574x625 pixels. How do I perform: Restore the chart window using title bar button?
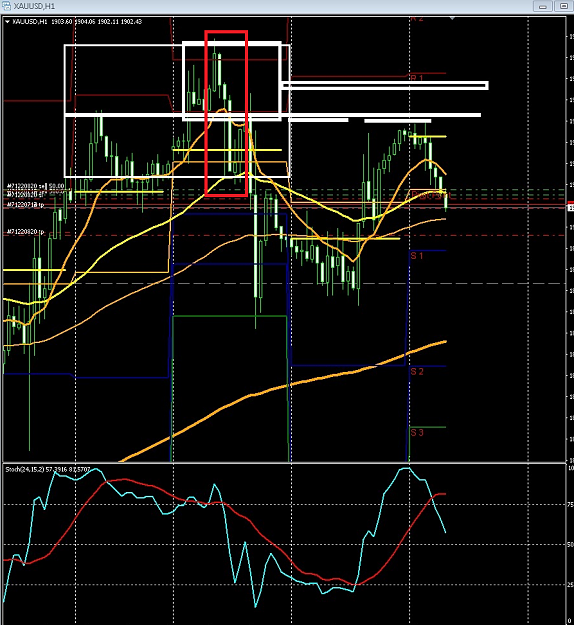pyautogui.click(x=564, y=6)
